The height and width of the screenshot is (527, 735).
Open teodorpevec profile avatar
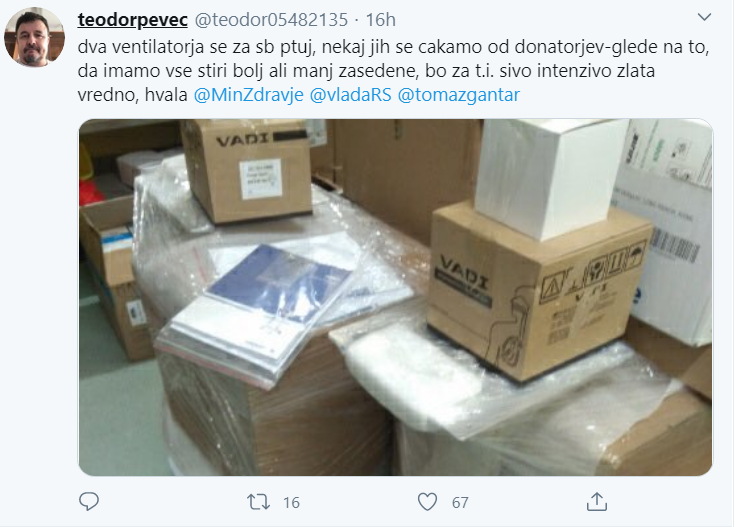(x=34, y=38)
